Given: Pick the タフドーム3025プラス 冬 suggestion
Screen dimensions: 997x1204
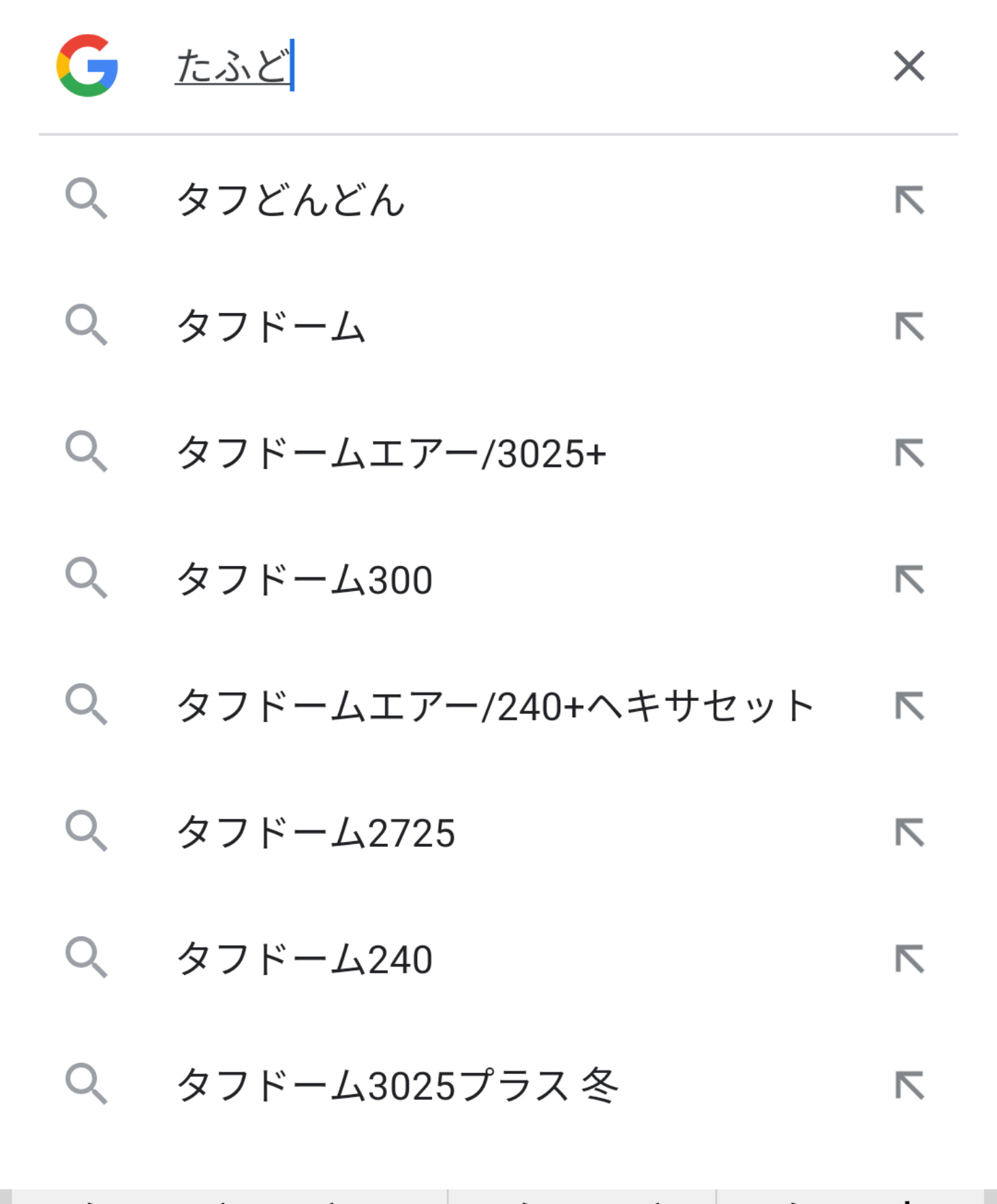Looking at the screenshot, I should (x=397, y=1085).
